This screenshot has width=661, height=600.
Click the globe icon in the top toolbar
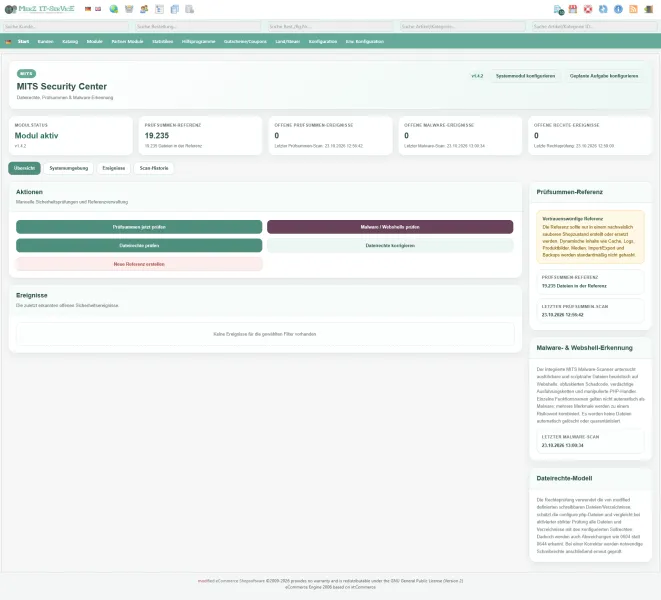click(113, 9)
